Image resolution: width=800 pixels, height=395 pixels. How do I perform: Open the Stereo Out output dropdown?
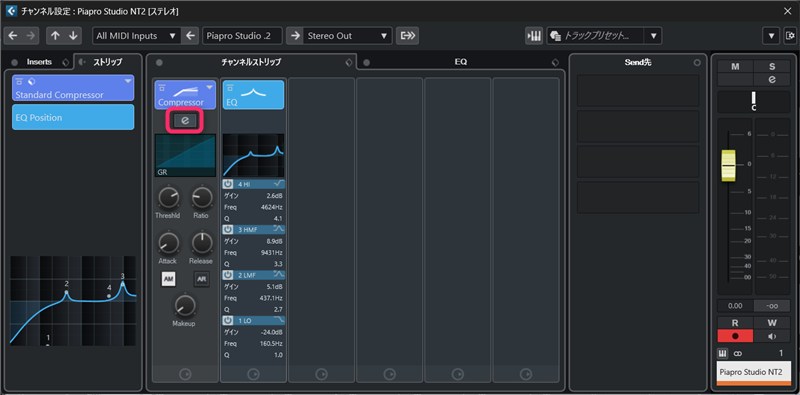point(348,36)
